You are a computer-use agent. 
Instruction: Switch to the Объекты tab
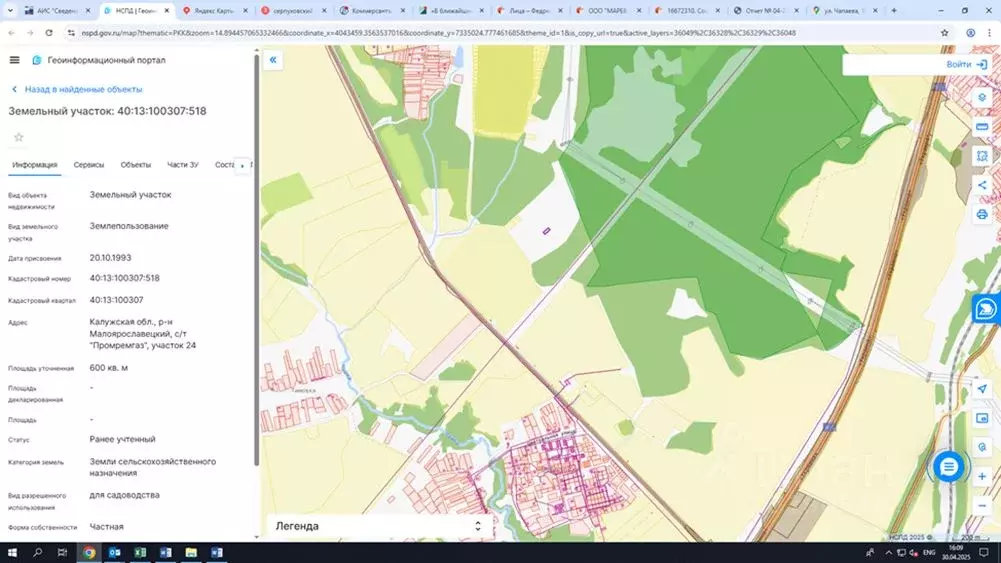[135, 165]
